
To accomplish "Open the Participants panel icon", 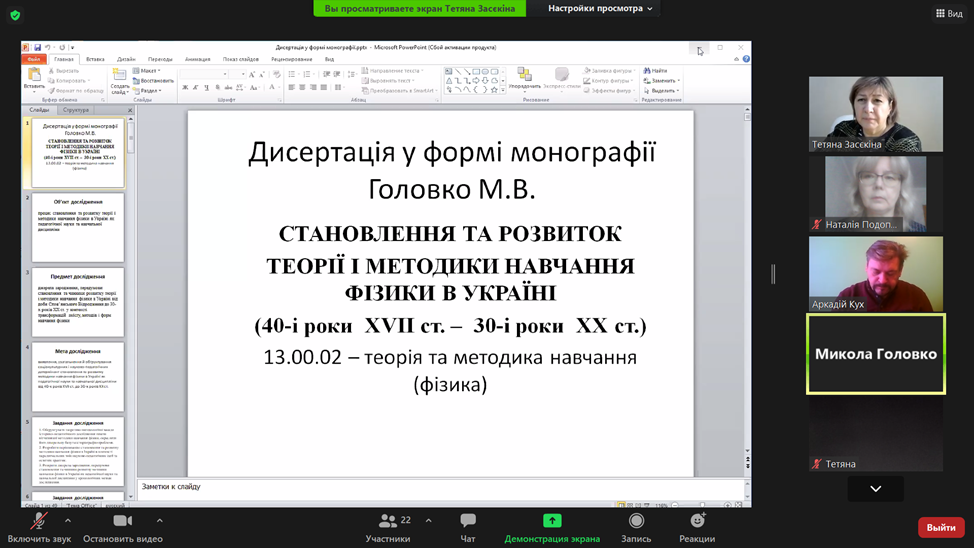I will 387,521.
